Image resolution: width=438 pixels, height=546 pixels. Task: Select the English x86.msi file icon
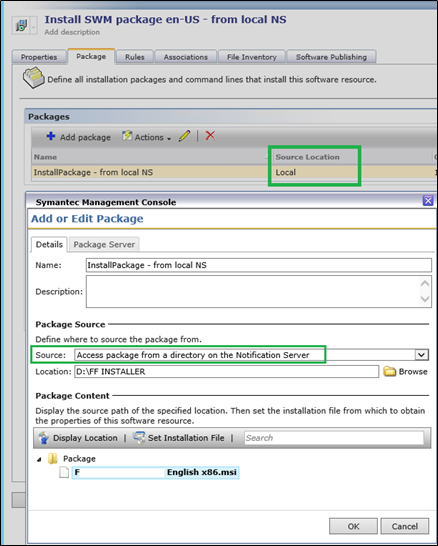tap(64, 472)
